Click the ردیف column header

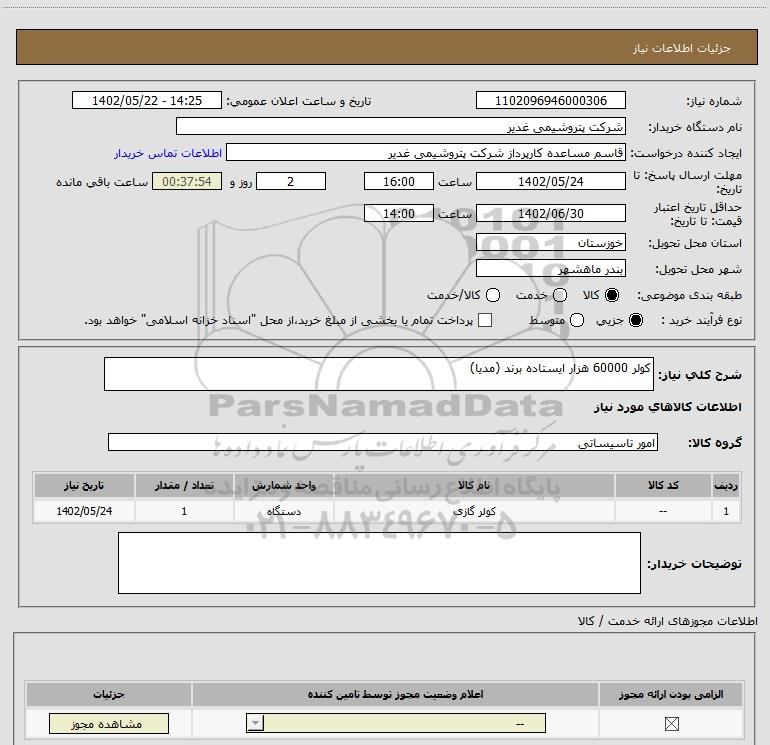tap(726, 486)
